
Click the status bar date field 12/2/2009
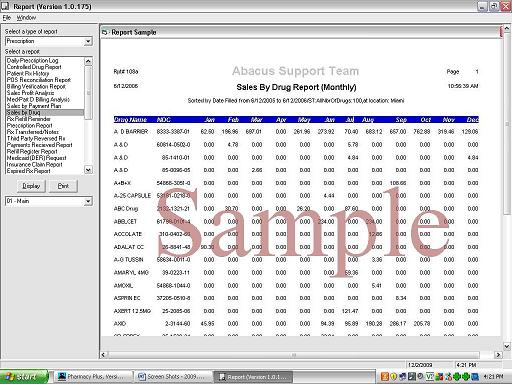pos(420,365)
